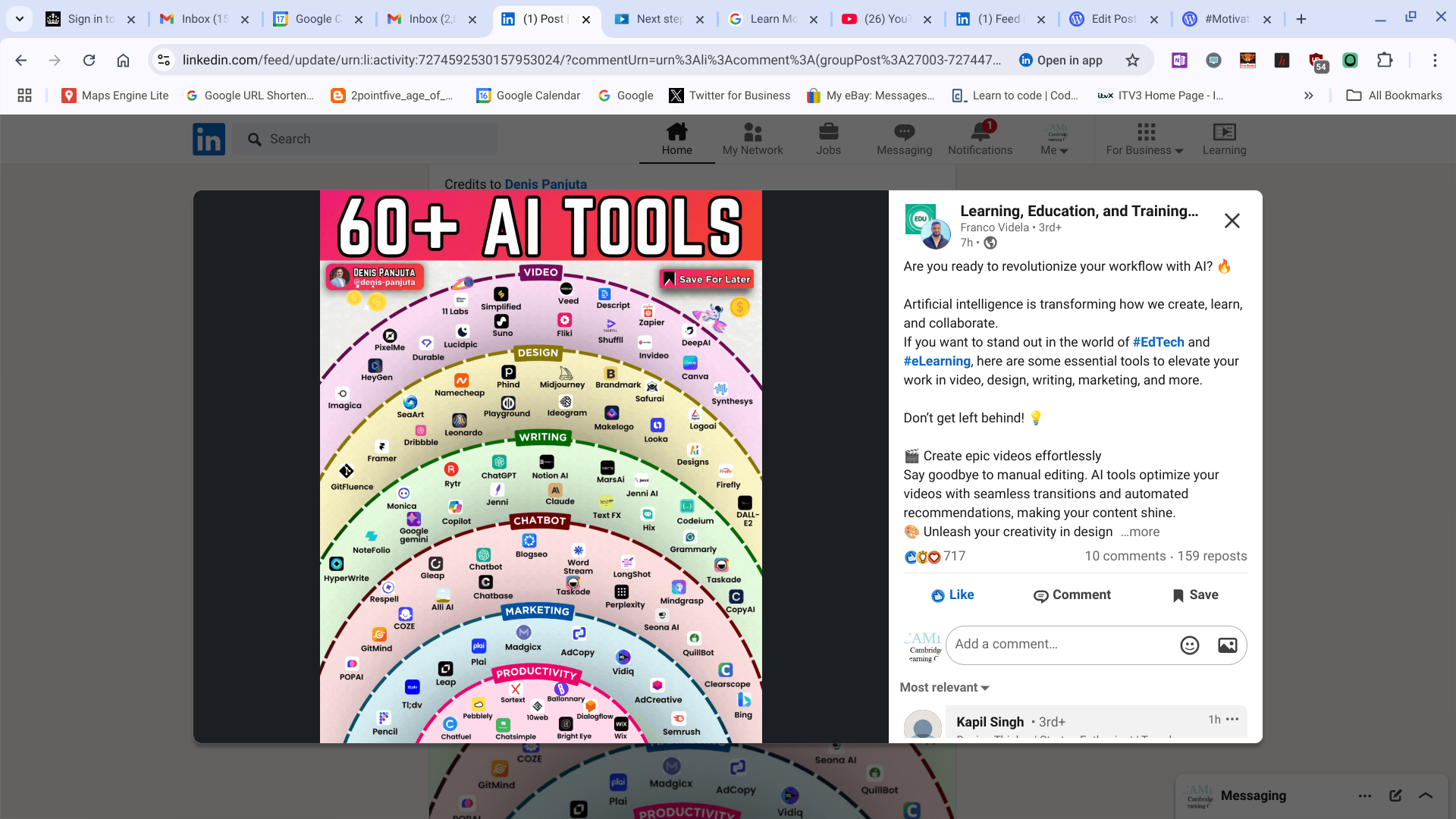1456x819 pixels.
Task: Click the Add a comment field
Action: point(1062,645)
